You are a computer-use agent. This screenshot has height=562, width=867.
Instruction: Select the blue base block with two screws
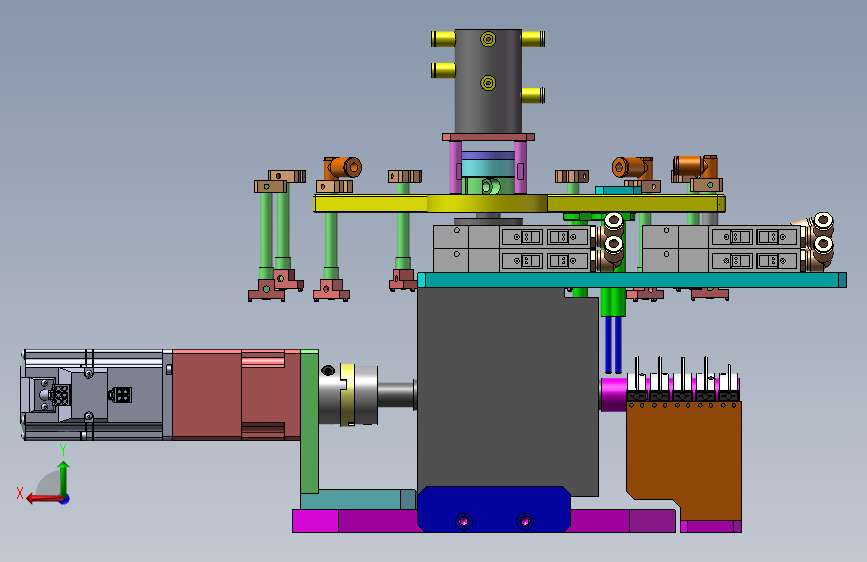click(x=493, y=509)
